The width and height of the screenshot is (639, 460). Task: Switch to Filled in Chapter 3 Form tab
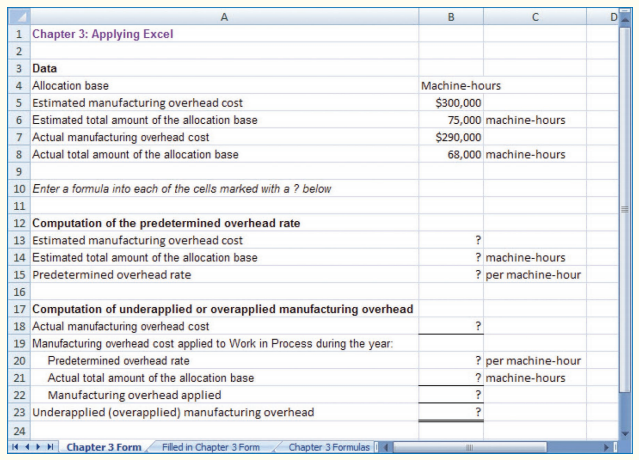[211, 447]
